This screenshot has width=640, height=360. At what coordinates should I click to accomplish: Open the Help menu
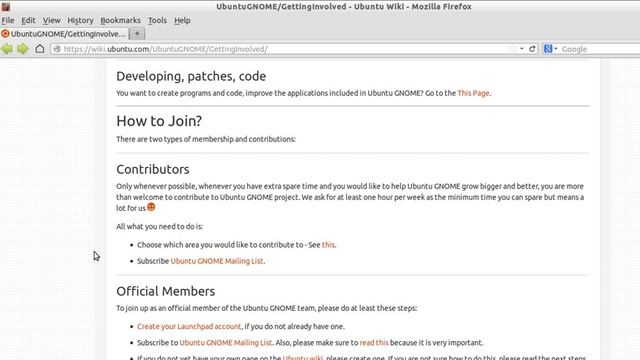(182, 20)
